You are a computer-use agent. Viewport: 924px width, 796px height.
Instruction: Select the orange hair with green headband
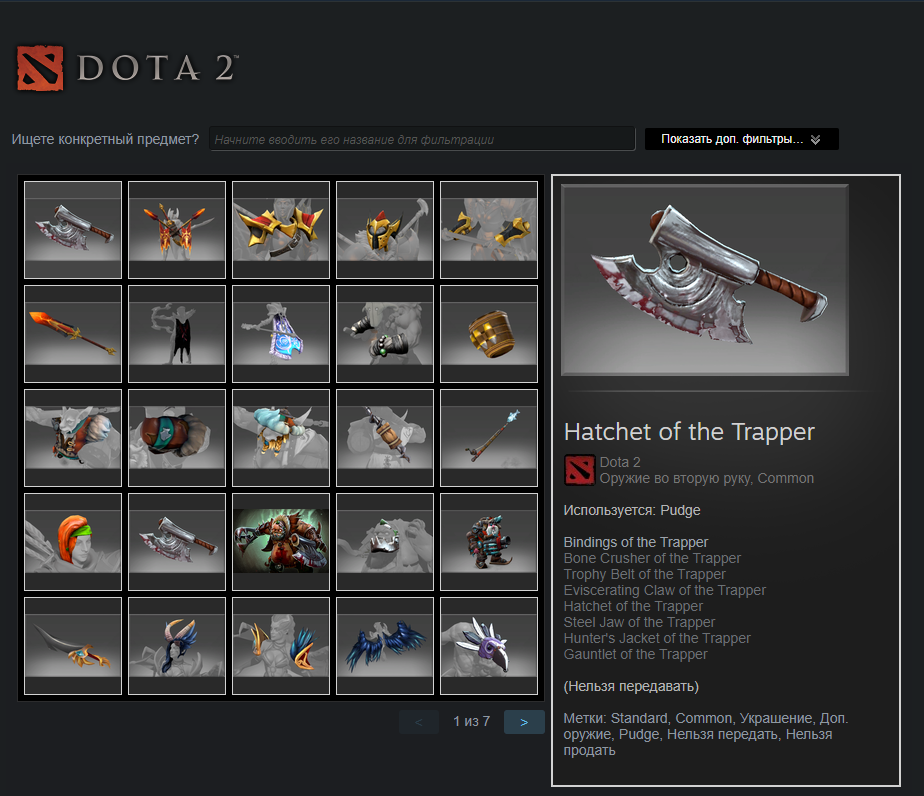(73, 541)
